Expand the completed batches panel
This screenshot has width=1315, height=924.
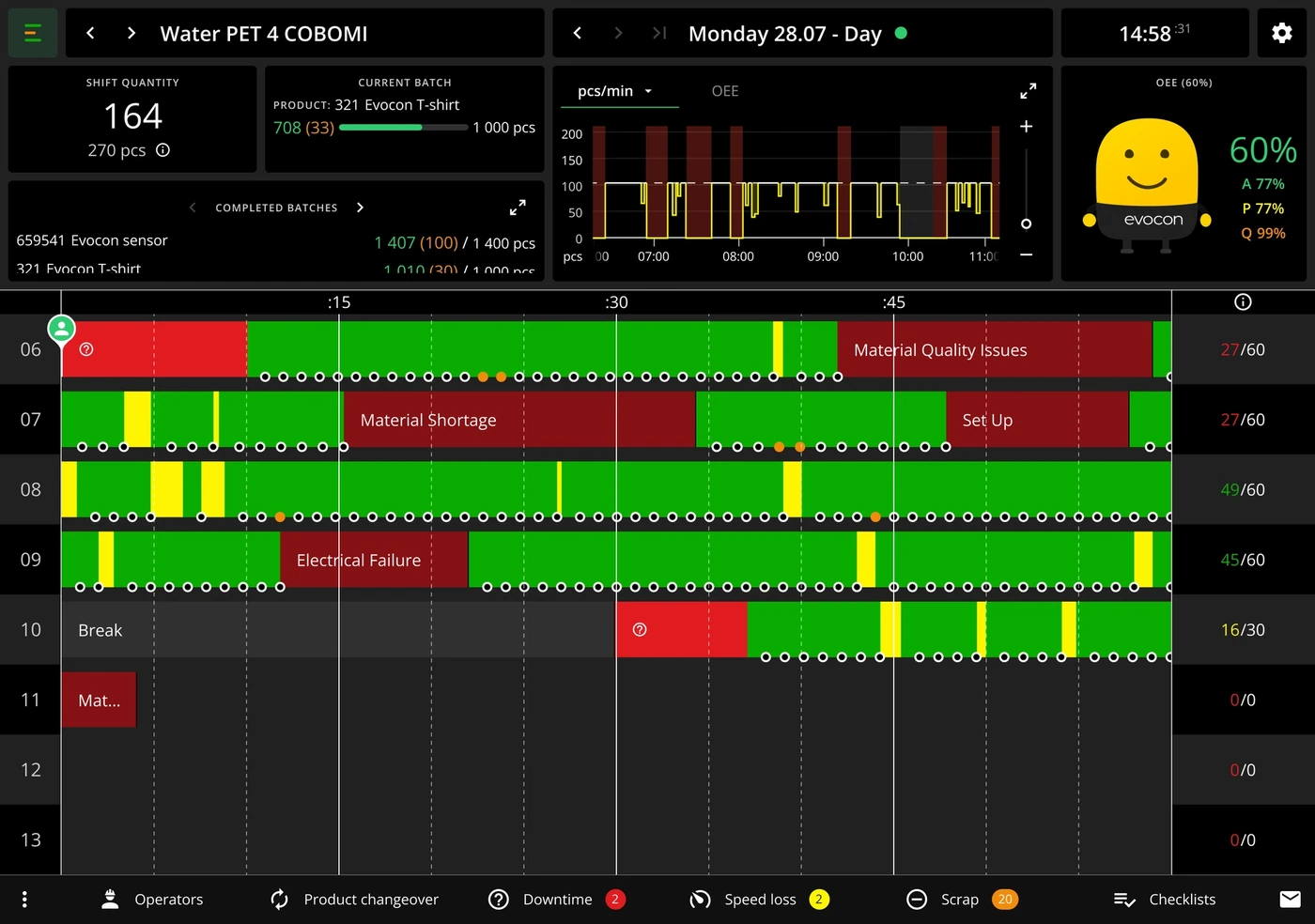[518, 208]
